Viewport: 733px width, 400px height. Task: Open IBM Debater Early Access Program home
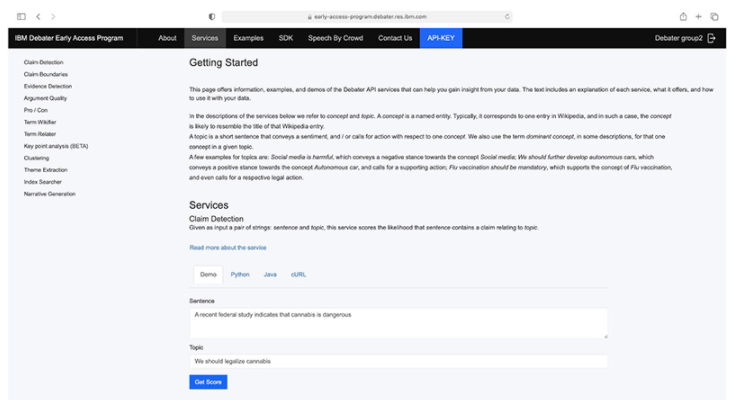point(69,38)
